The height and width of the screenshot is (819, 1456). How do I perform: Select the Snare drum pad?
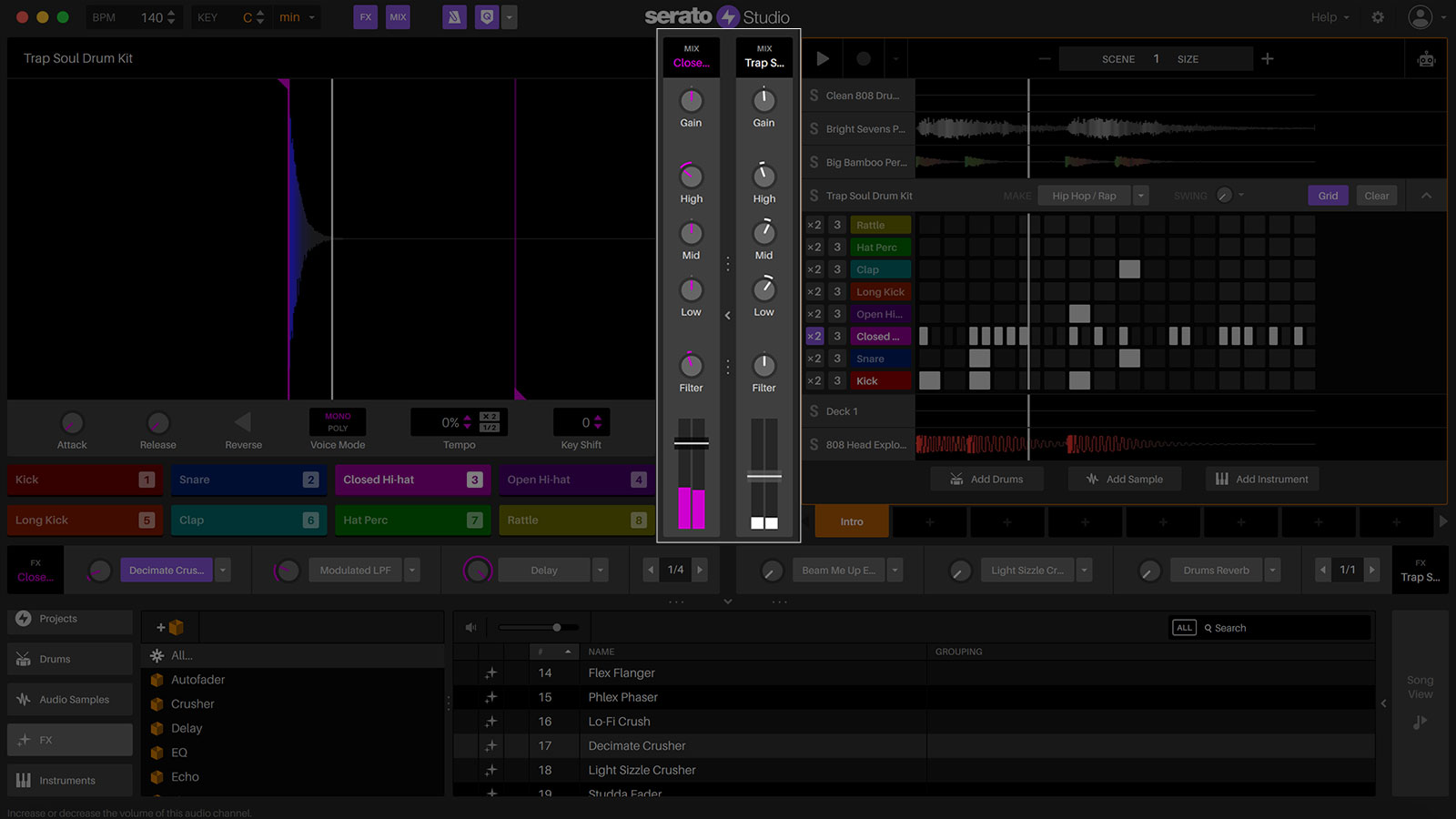pos(248,480)
